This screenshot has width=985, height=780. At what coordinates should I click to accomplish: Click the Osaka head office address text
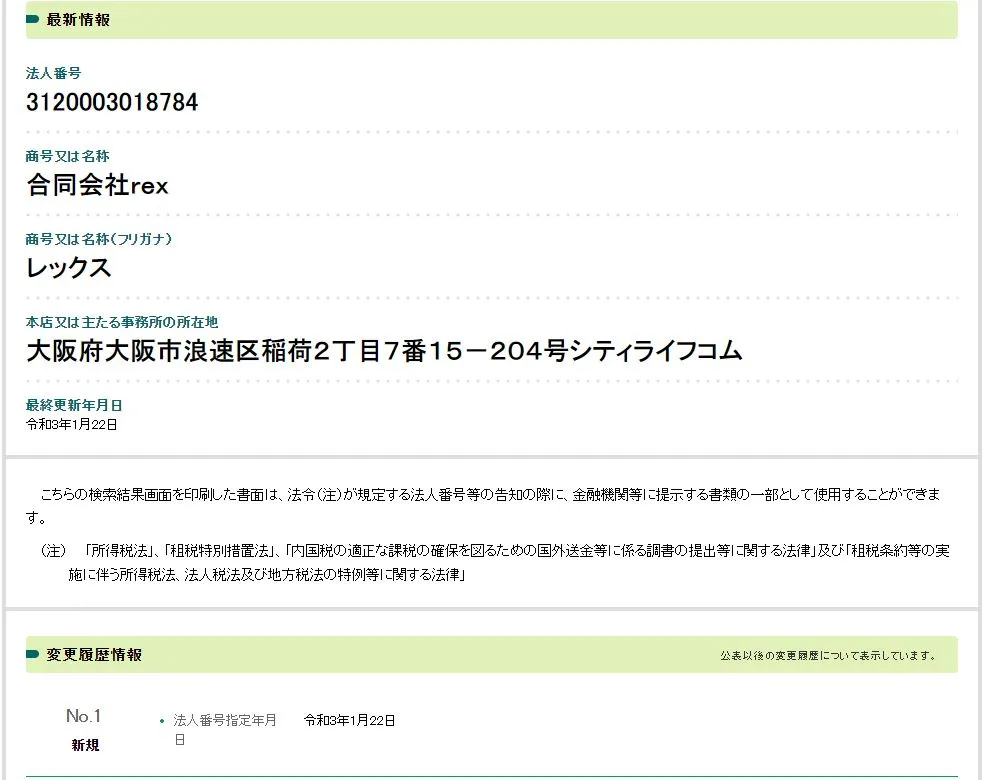(x=384, y=350)
